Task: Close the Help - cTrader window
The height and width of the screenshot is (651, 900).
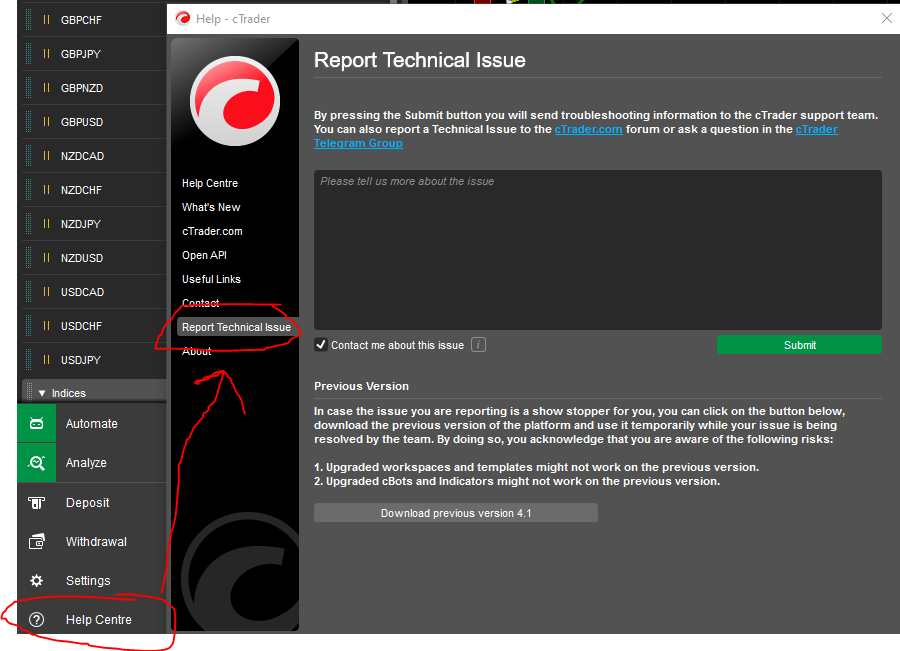Action: tap(887, 18)
